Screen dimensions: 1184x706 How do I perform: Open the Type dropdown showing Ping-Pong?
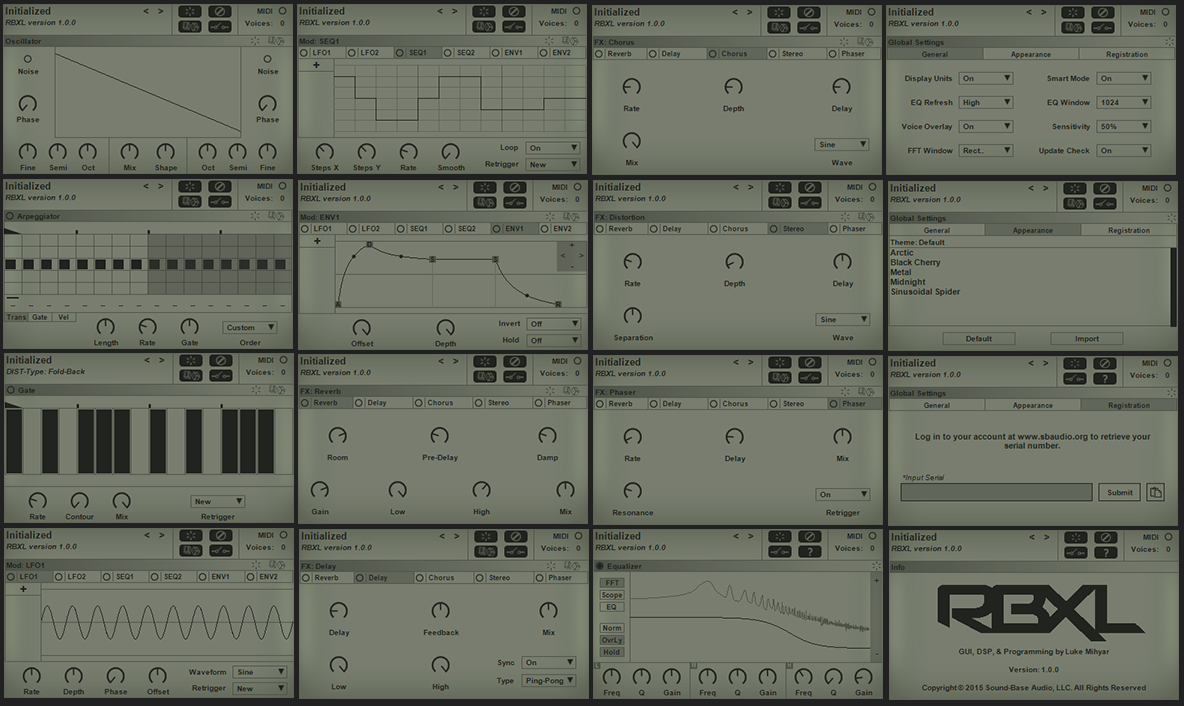[x=549, y=680]
